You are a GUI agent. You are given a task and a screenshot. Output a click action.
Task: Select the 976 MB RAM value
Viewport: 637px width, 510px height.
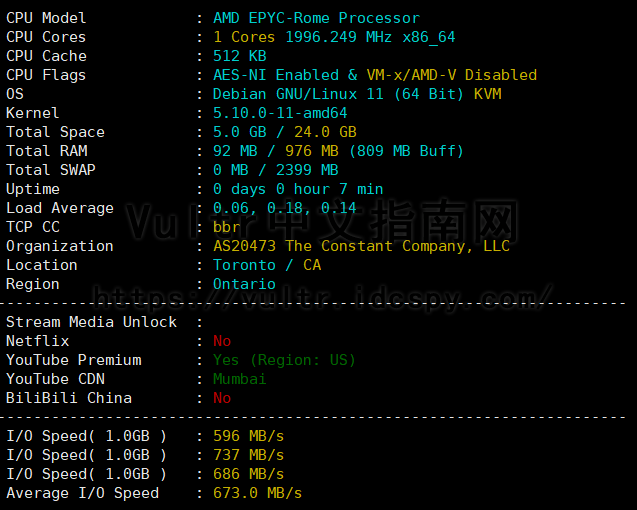[312, 151]
